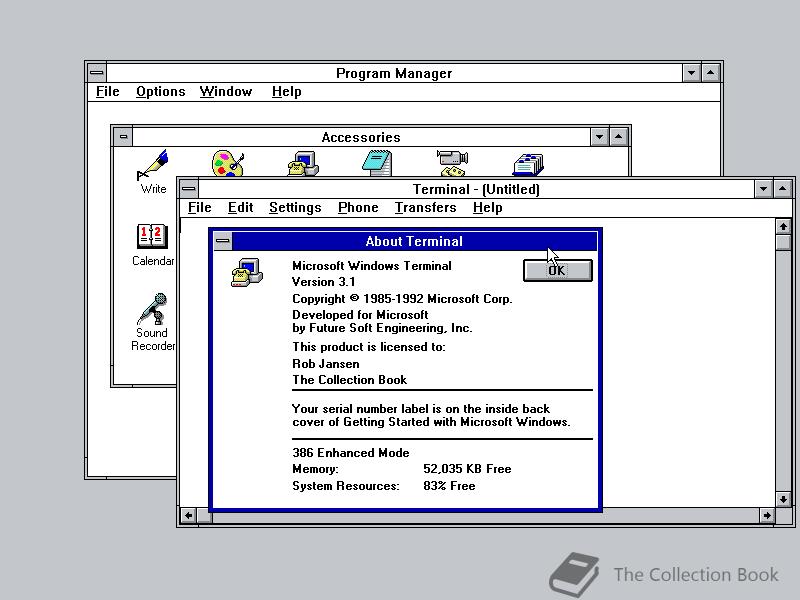
Task: Click Terminal horizontal scrollbar right arrow
Action: (x=767, y=515)
